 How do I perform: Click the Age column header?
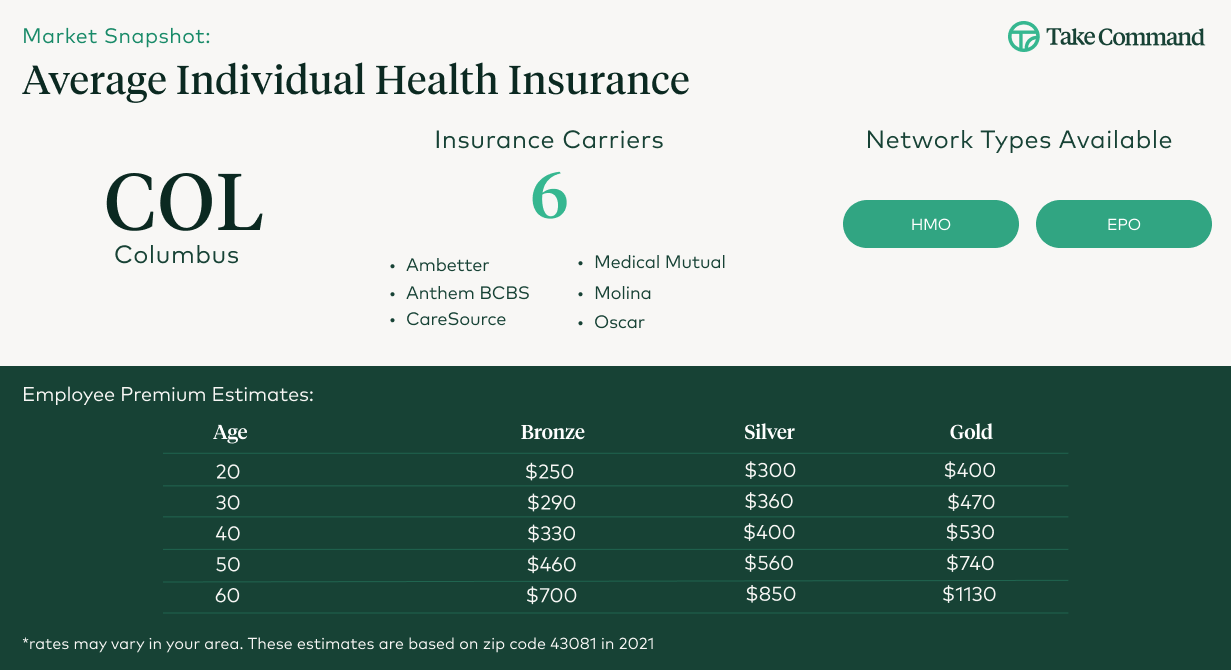coord(230,432)
